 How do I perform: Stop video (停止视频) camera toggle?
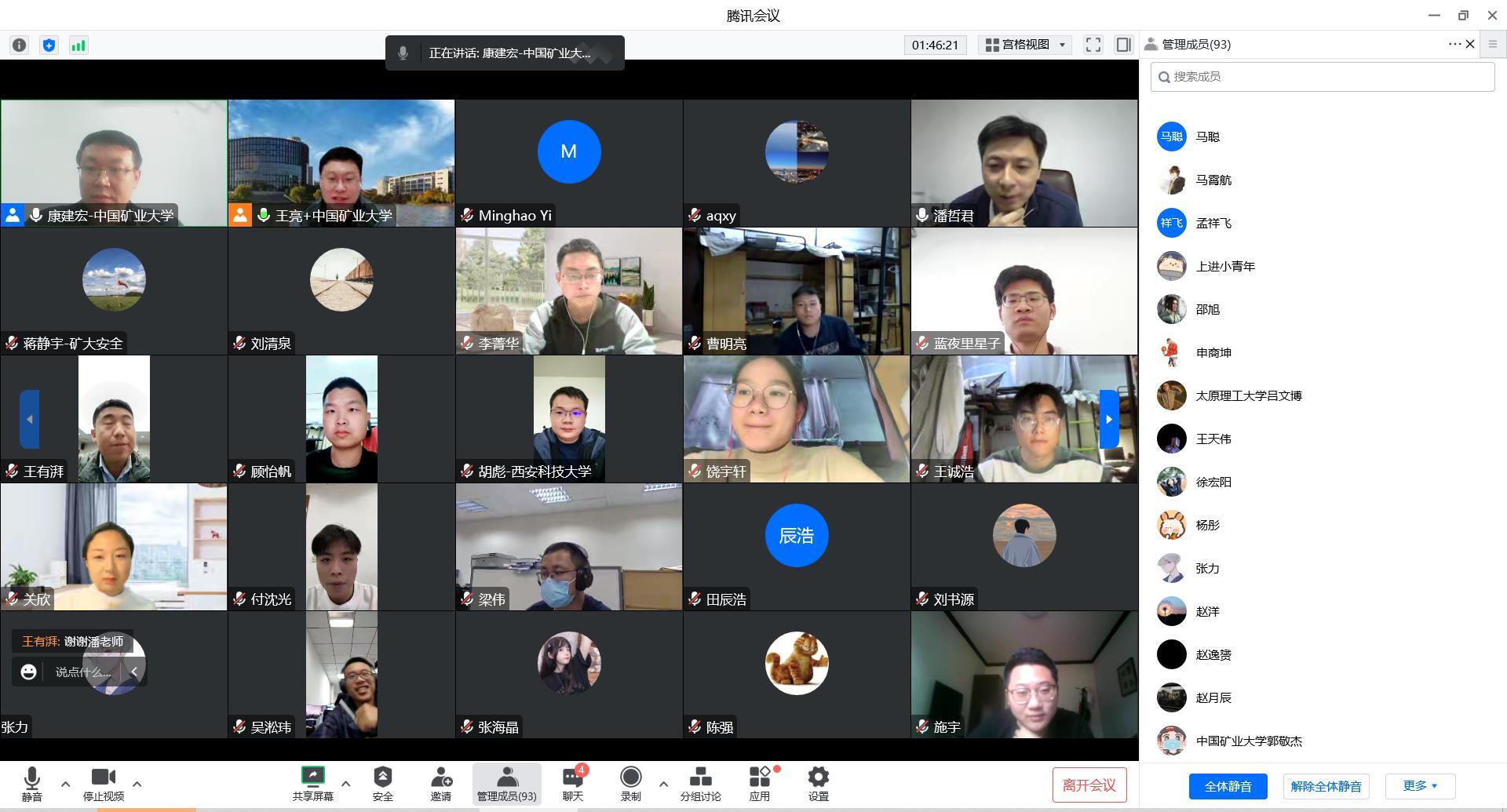tap(104, 784)
